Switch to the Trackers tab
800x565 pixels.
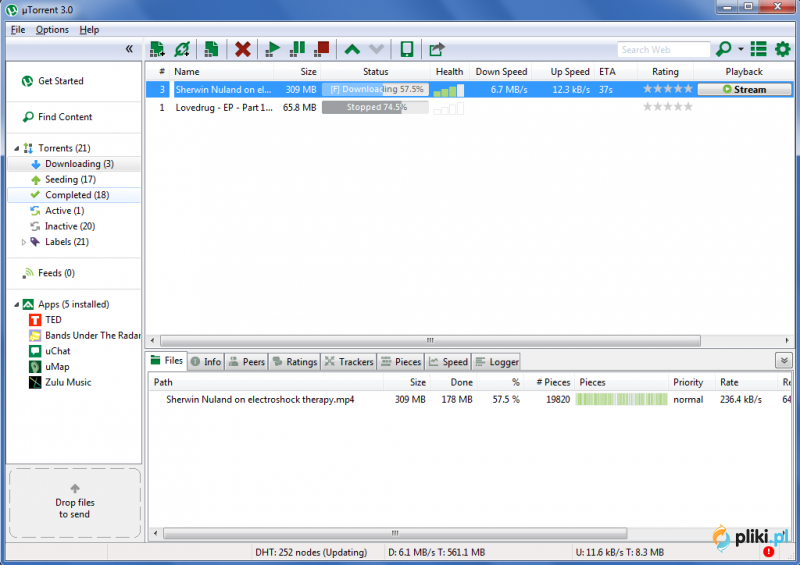[x=349, y=362]
